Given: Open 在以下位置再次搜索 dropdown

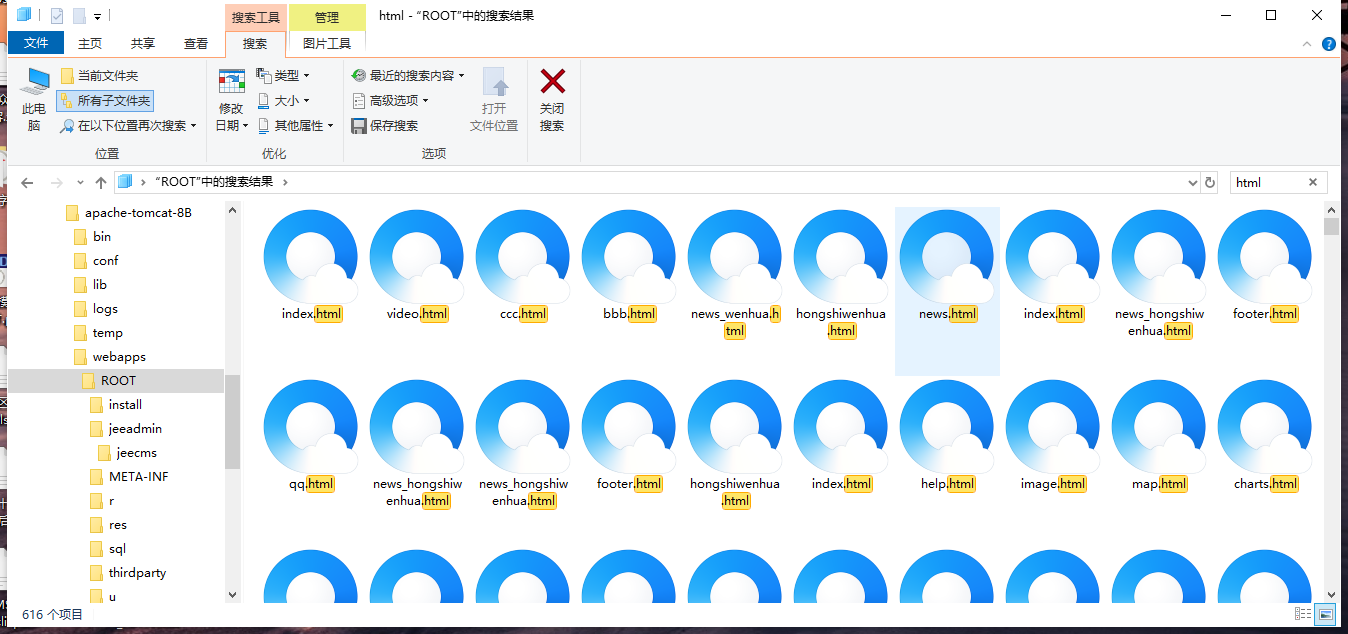Looking at the screenshot, I should [x=127, y=125].
